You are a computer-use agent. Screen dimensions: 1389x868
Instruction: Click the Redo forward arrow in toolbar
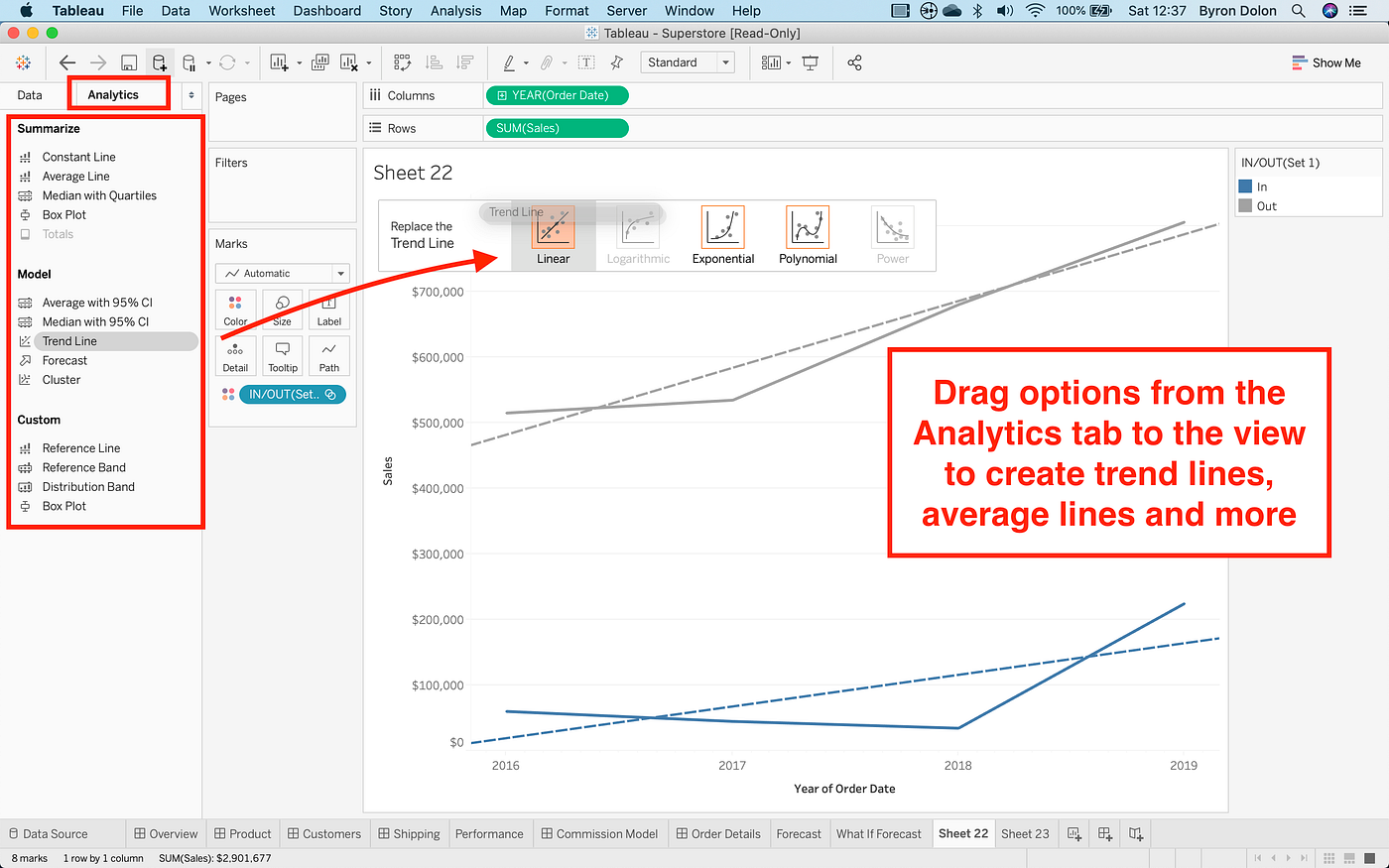click(x=97, y=62)
